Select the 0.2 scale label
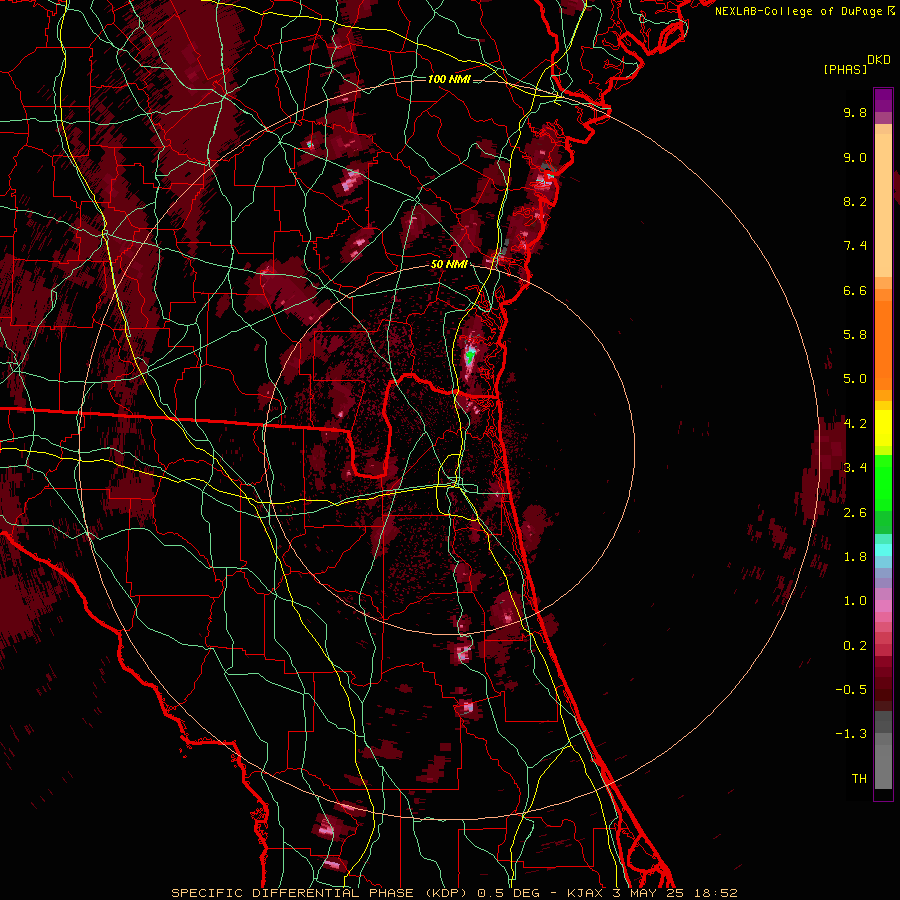This screenshot has height=900, width=900. pos(855,646)
